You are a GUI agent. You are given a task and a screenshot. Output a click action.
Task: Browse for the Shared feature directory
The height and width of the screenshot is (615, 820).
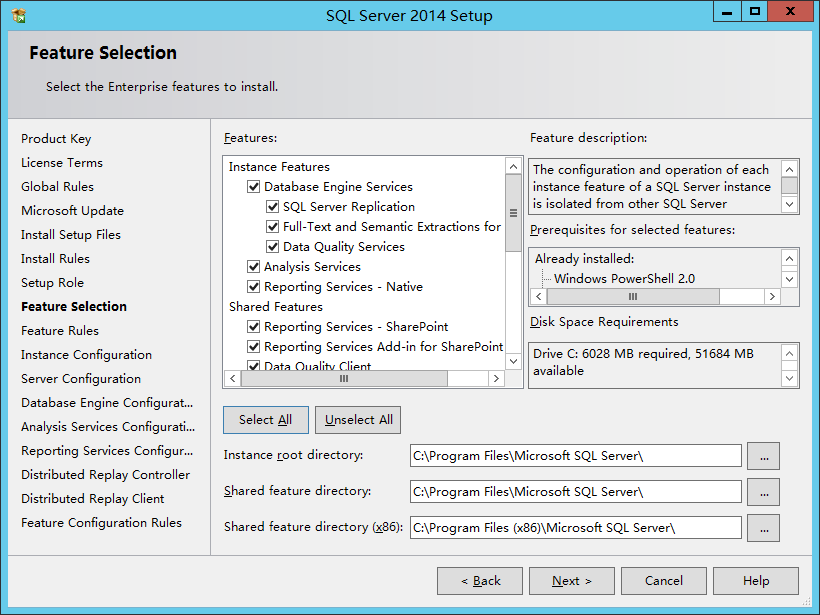point(764,492)
